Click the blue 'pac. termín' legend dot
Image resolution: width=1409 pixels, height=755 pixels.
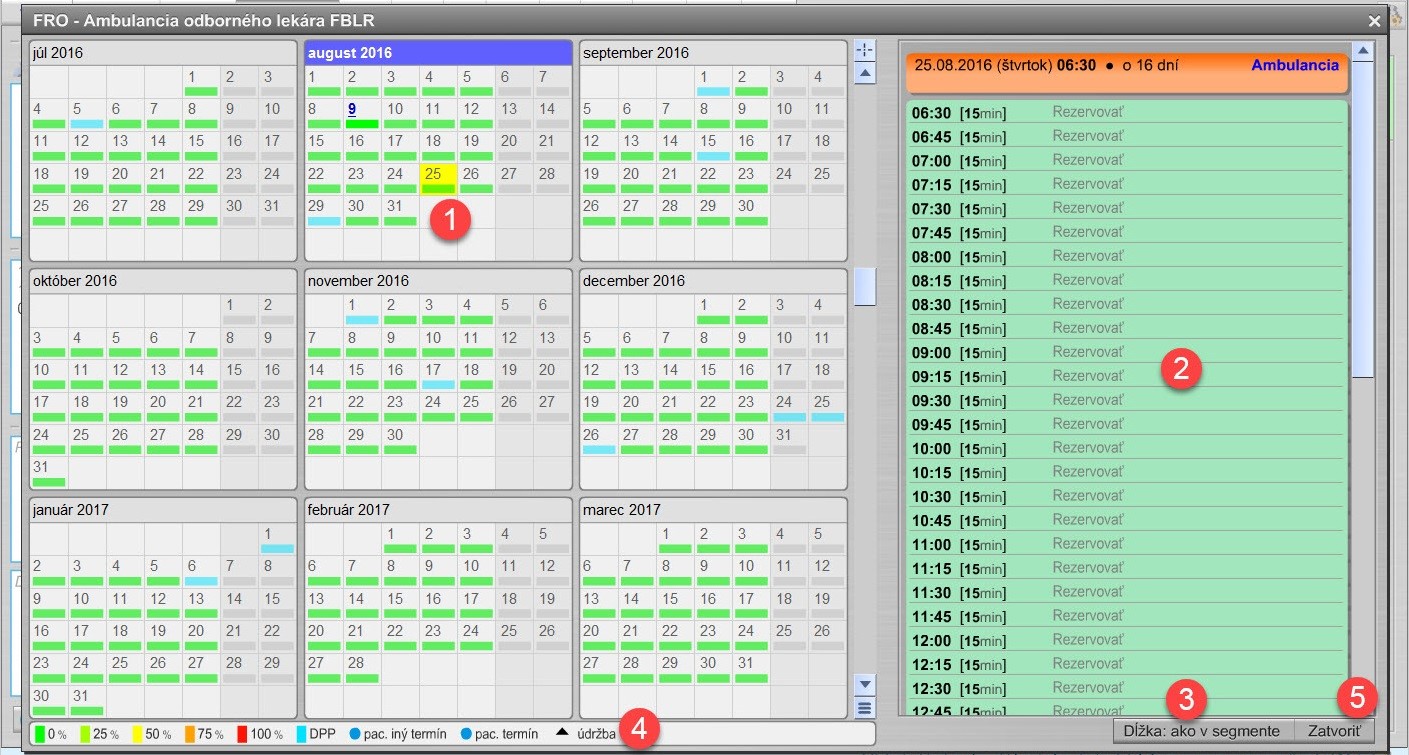(x=464, y=734)
